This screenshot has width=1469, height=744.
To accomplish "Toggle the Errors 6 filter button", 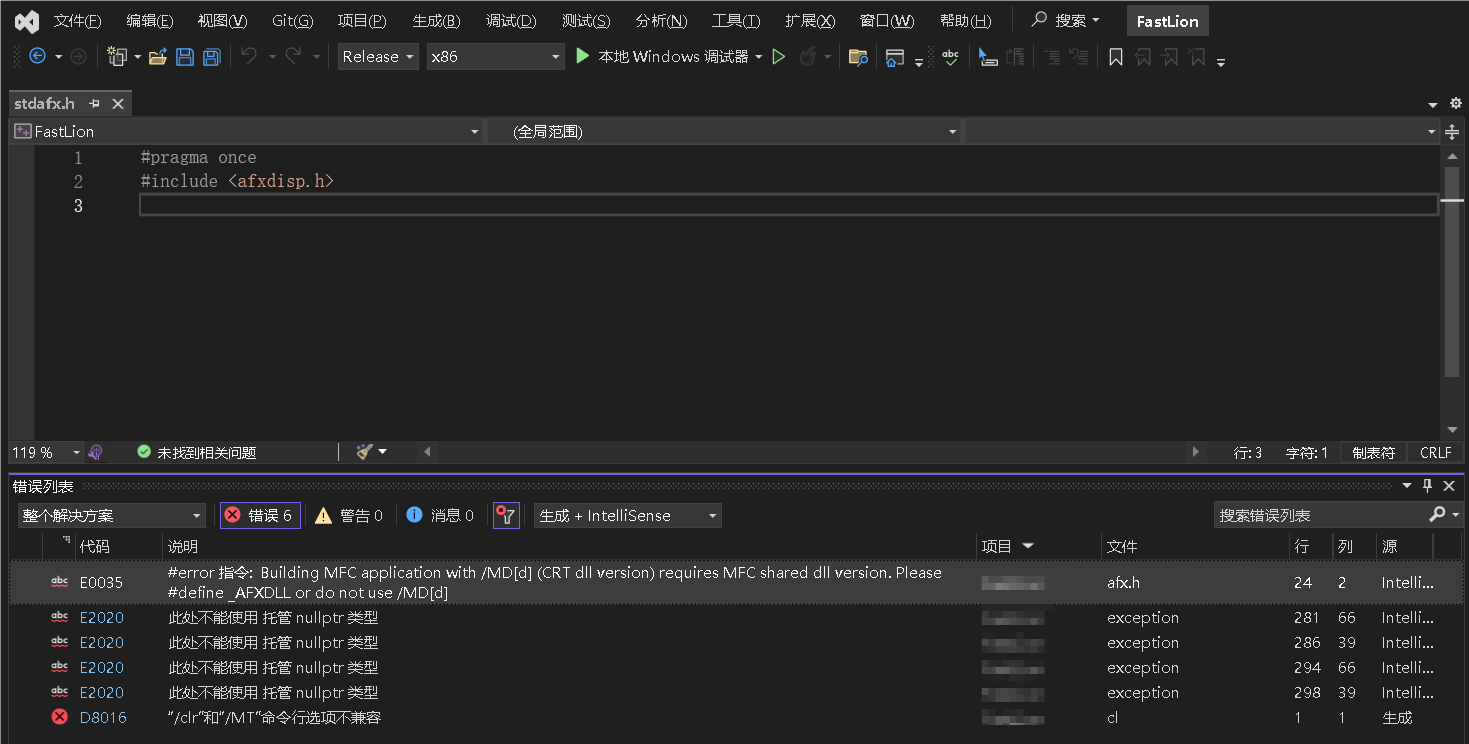I will [260, 515].
